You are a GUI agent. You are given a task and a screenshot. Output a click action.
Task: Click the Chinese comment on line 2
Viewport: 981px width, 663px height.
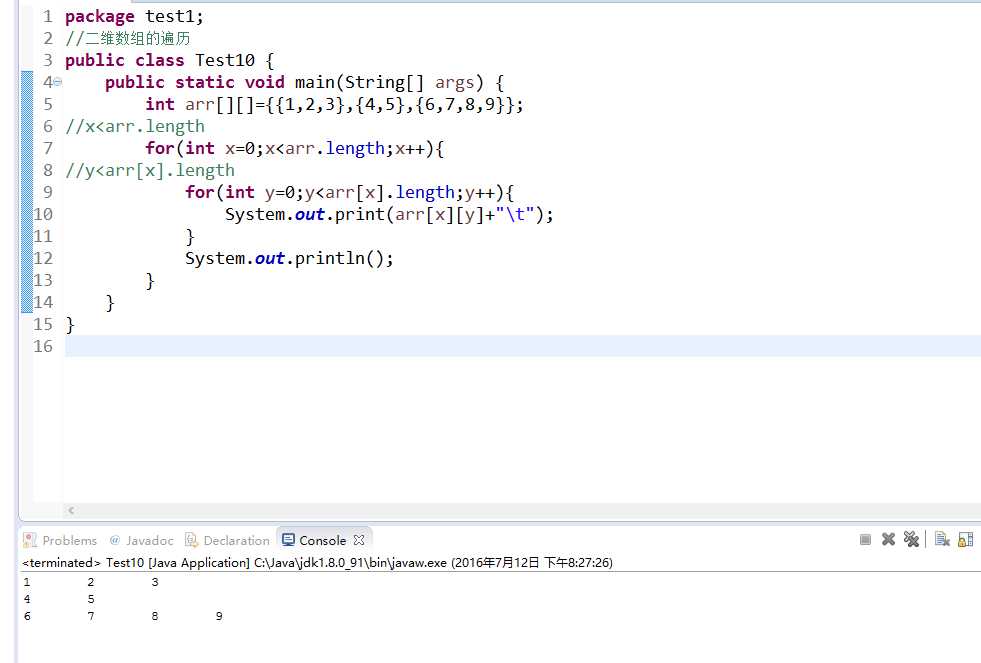click(128, 38)
